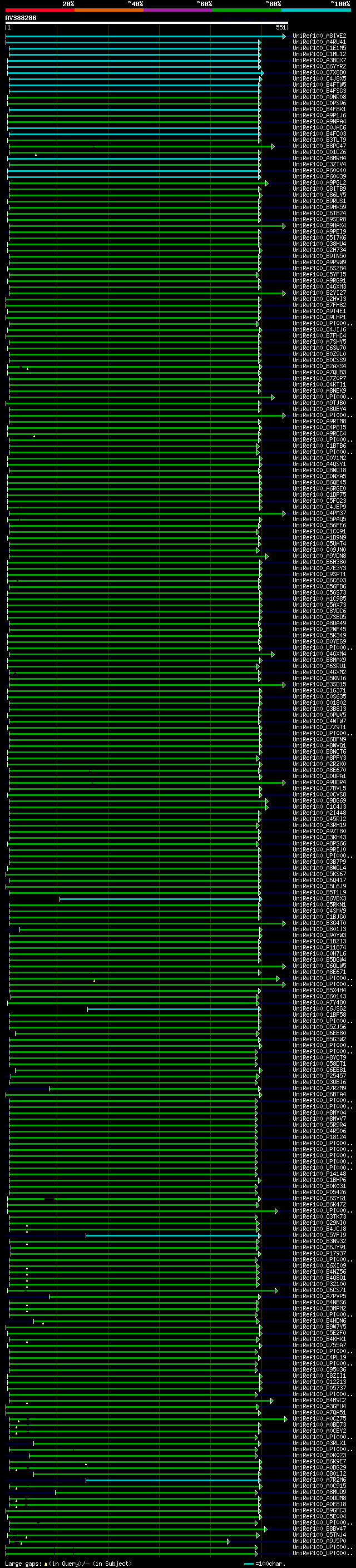The height and width of the screenshot is (1568, 356).
Task: Select hit label UniRef100_A8IVE2
Action: [x=319, y=36]
